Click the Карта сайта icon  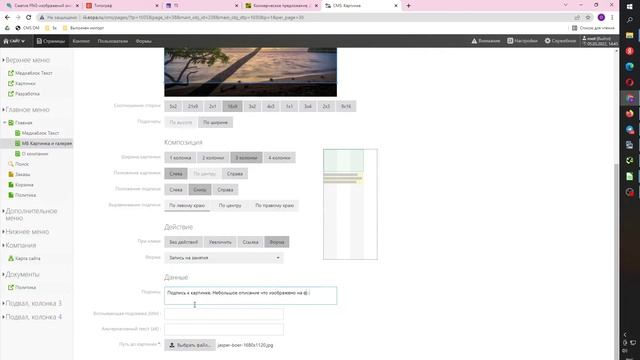point(11,258)
